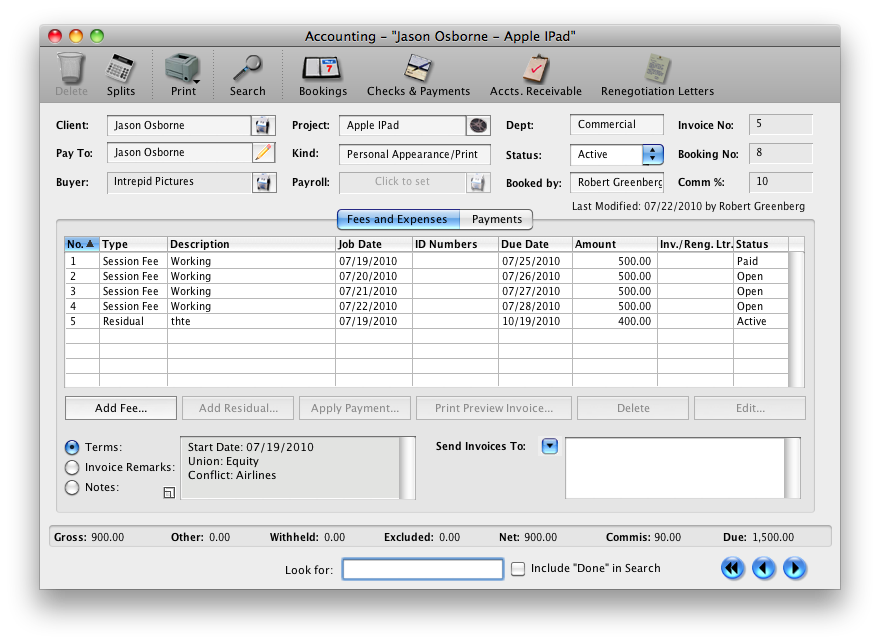
Task: Open the Send Invoices To dropdown arrow
Action: pos(549,446)
